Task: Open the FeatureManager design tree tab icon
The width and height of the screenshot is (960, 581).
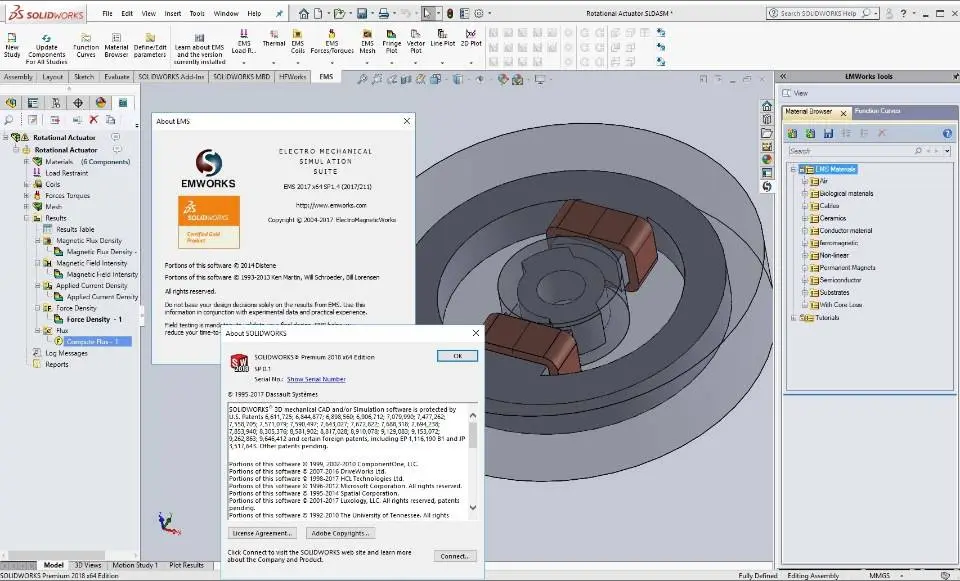Action: click(x=11, y=102)
